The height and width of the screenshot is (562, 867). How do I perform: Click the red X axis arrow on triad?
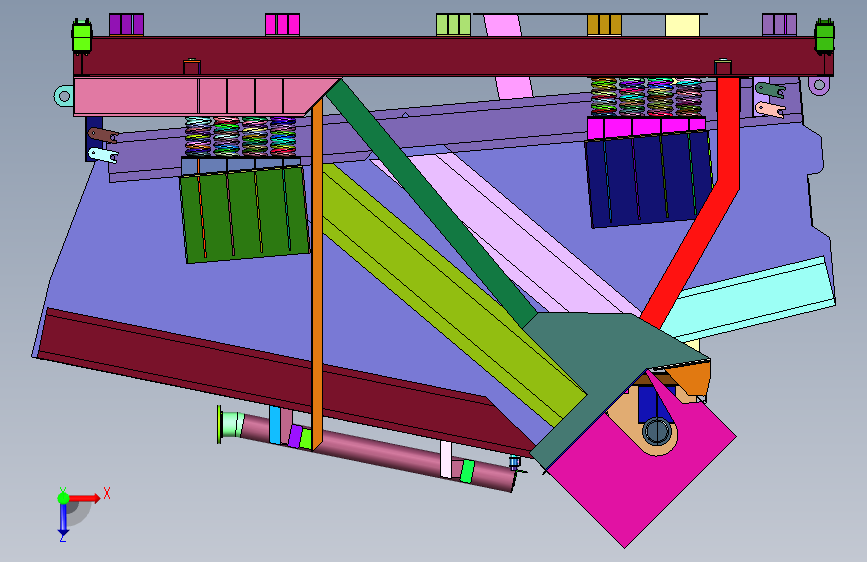click(x=84, y=498)
